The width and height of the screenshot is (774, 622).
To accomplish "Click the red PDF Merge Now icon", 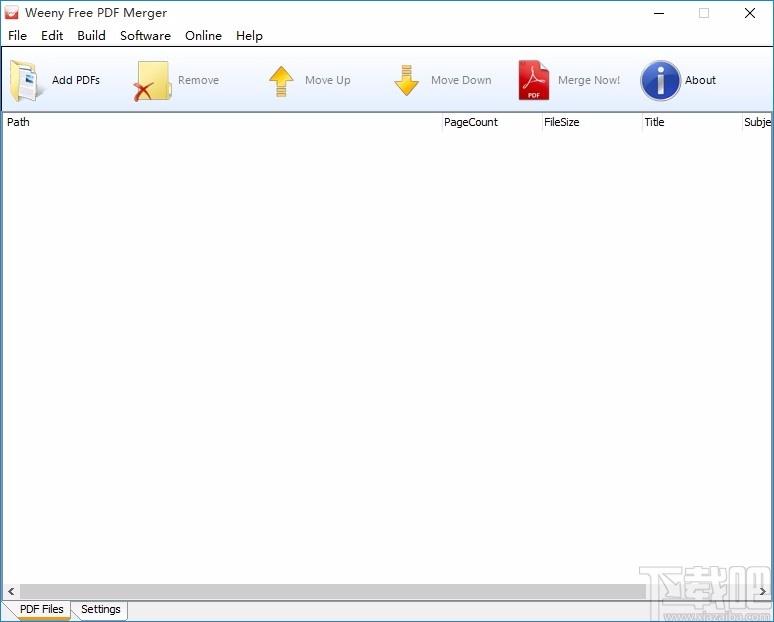I will point(534,80).
